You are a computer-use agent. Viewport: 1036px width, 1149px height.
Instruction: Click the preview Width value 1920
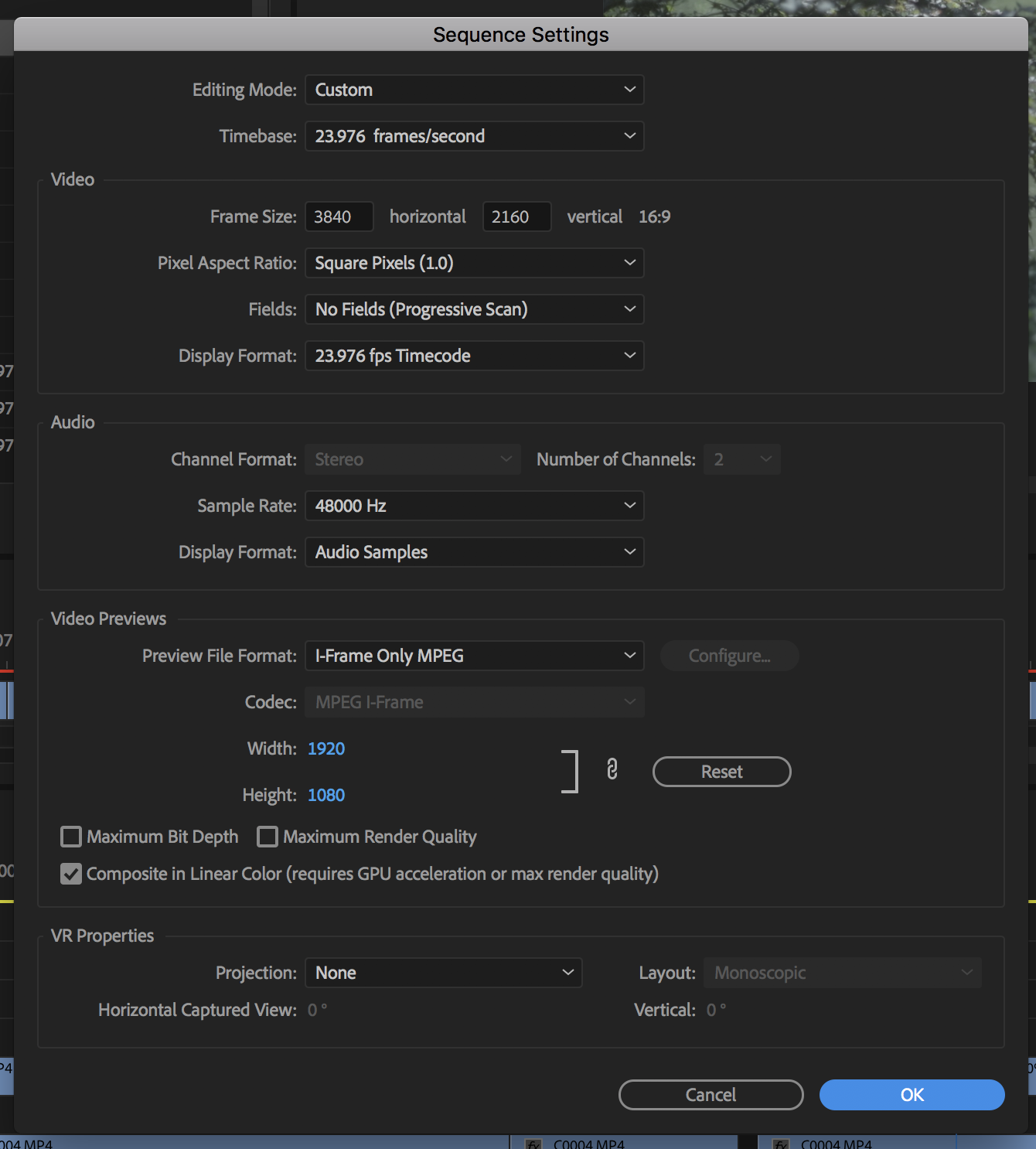325,748
